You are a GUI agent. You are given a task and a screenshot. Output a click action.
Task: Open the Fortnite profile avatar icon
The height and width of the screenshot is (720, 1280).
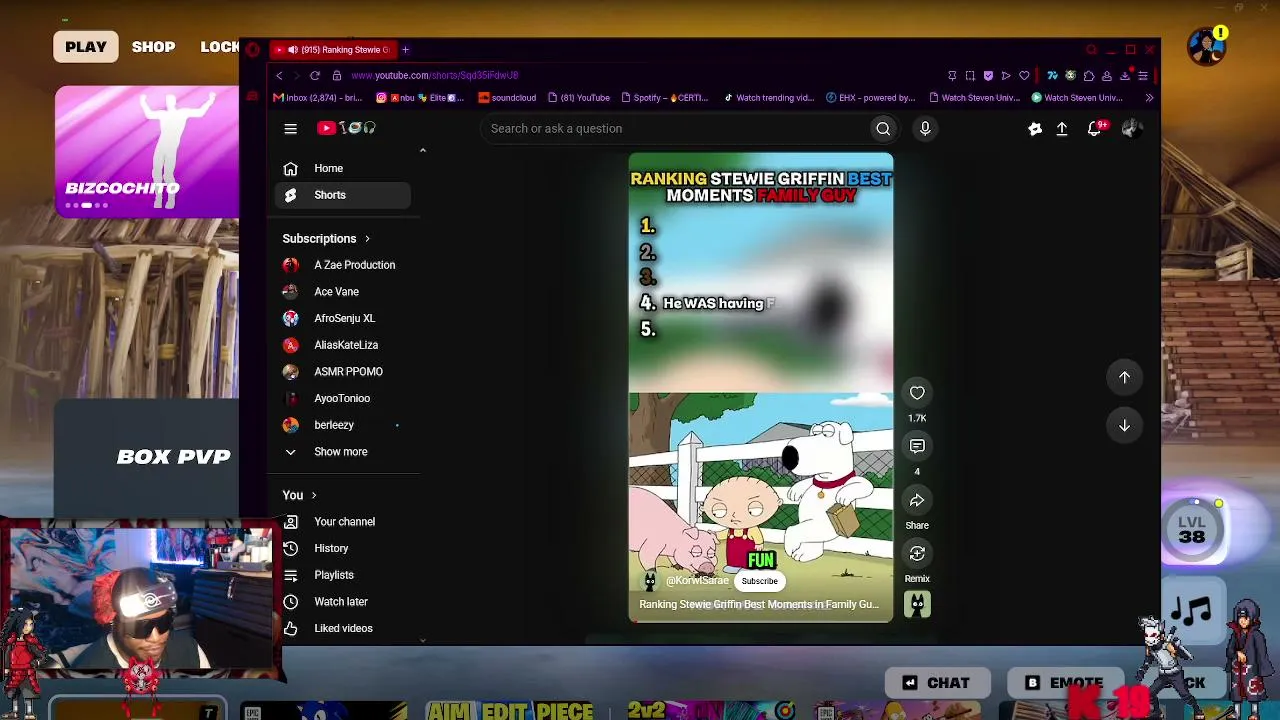1207,46
